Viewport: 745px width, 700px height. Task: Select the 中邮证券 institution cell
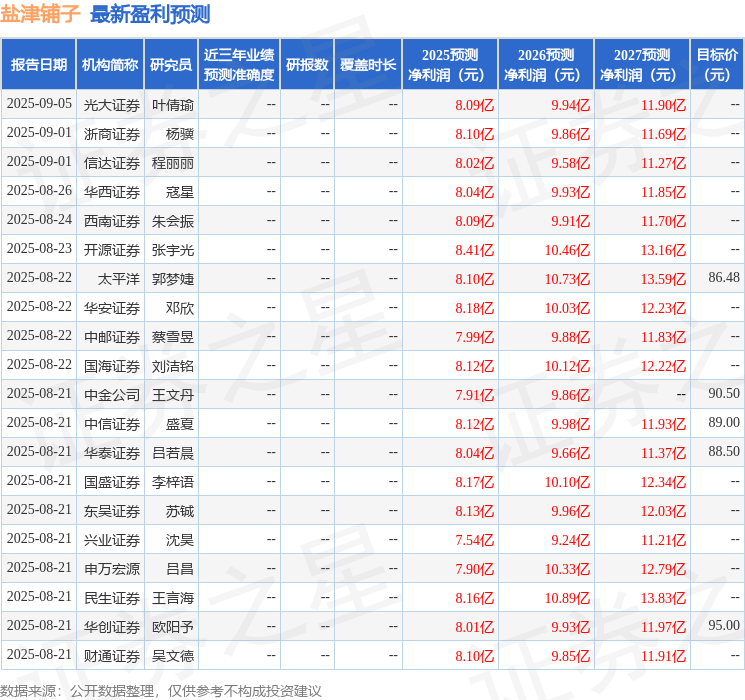click(112, 337)
